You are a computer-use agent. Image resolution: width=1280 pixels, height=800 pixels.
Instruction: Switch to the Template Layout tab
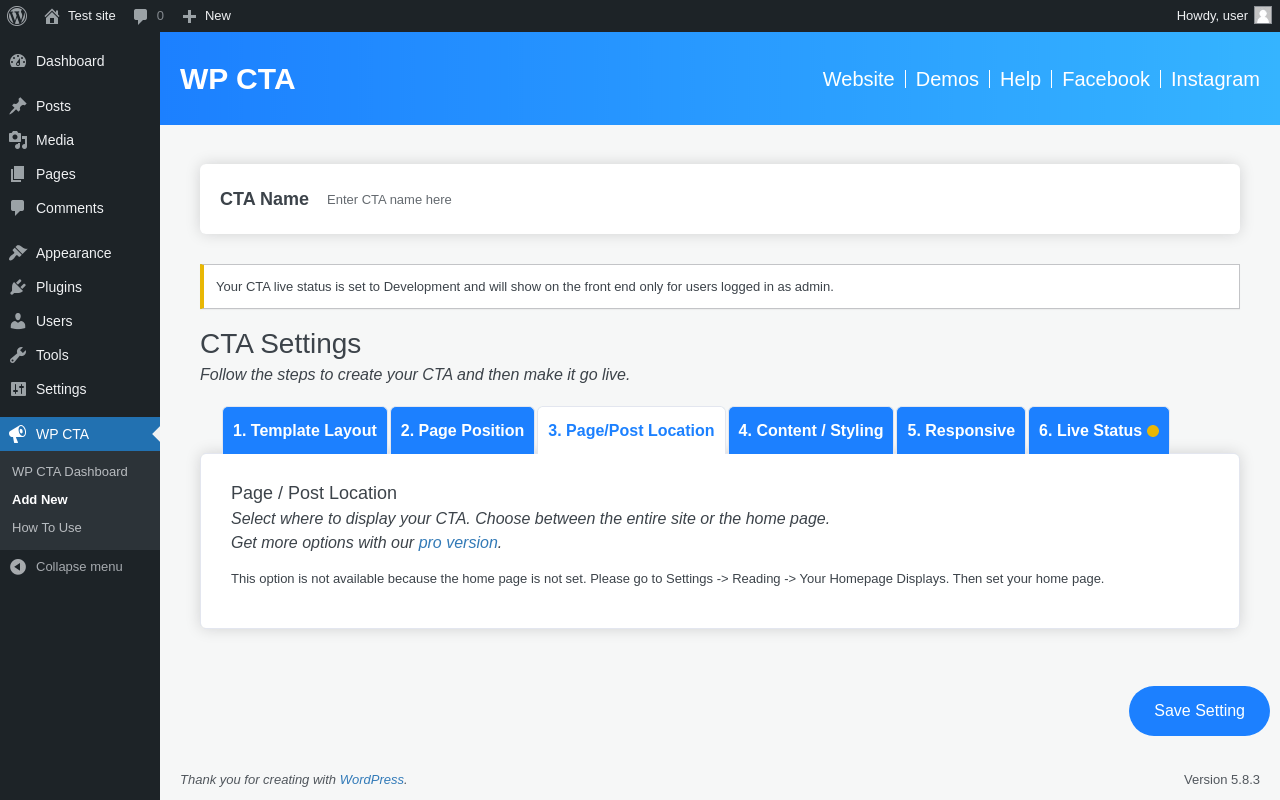[305, 431]
